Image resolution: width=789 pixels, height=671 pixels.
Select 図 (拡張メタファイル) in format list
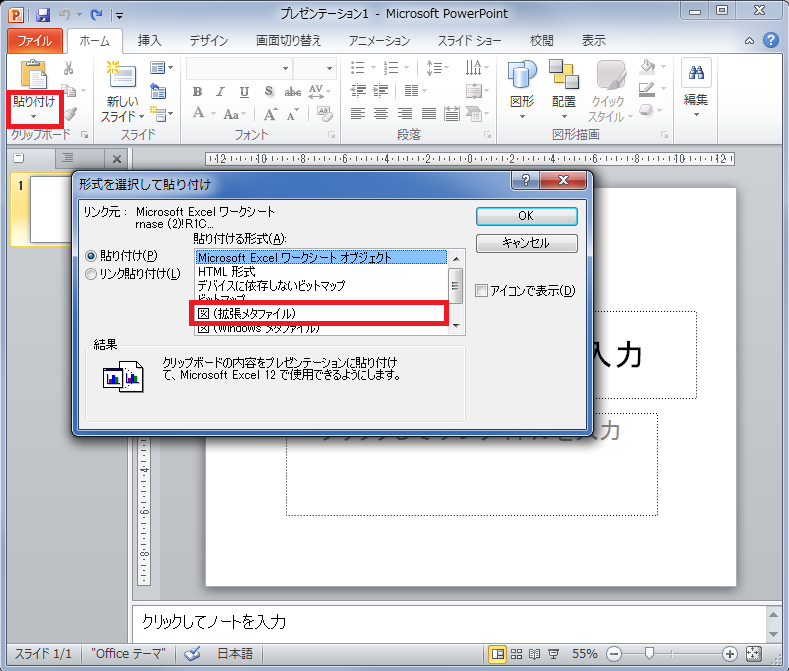pyautogui.click(x=318, y=313)
